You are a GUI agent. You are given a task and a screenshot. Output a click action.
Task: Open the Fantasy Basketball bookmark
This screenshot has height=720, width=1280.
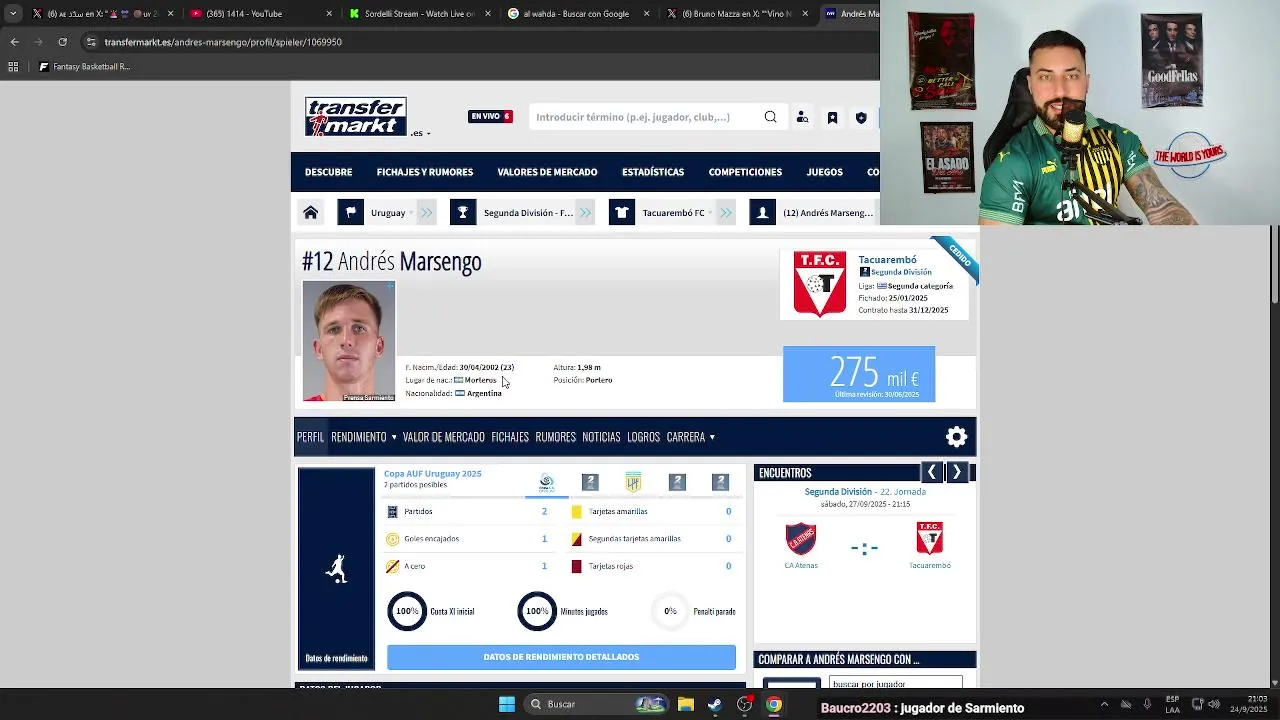pos(84,67)
